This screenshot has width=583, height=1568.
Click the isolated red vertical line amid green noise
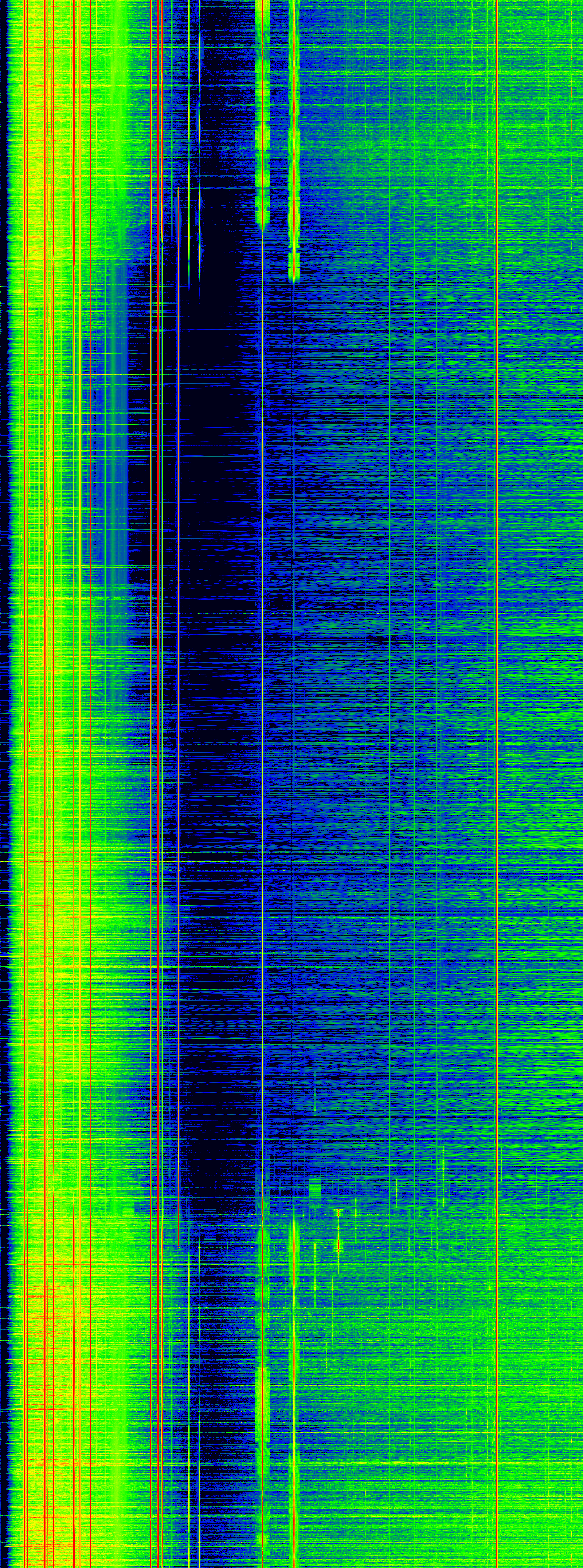(497, 784)
